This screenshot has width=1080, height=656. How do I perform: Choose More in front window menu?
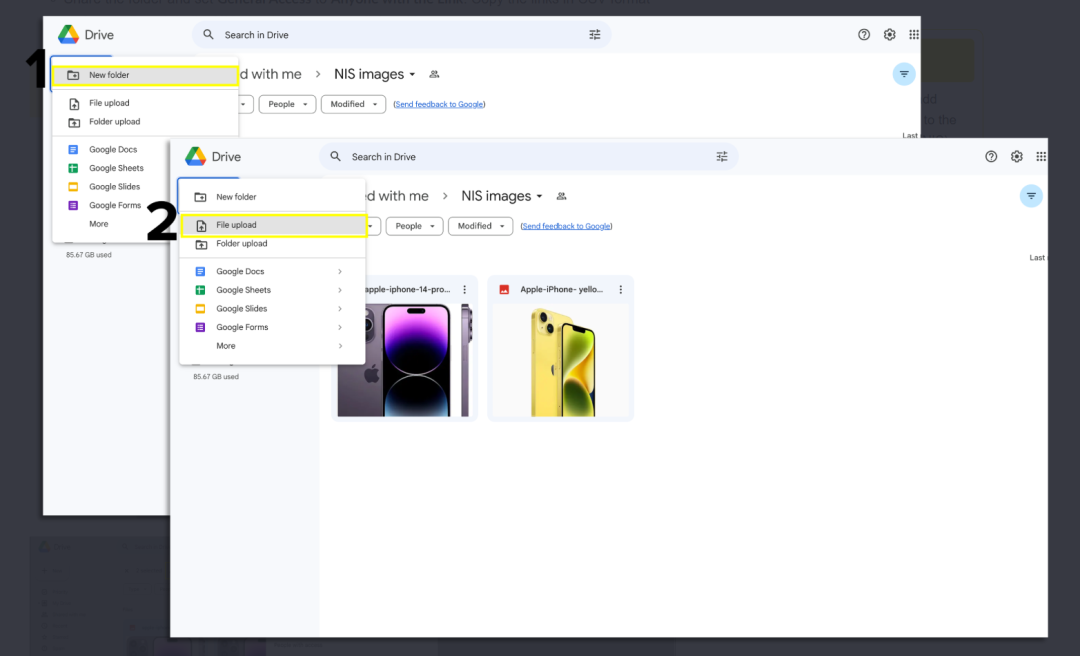coord(273,346)
